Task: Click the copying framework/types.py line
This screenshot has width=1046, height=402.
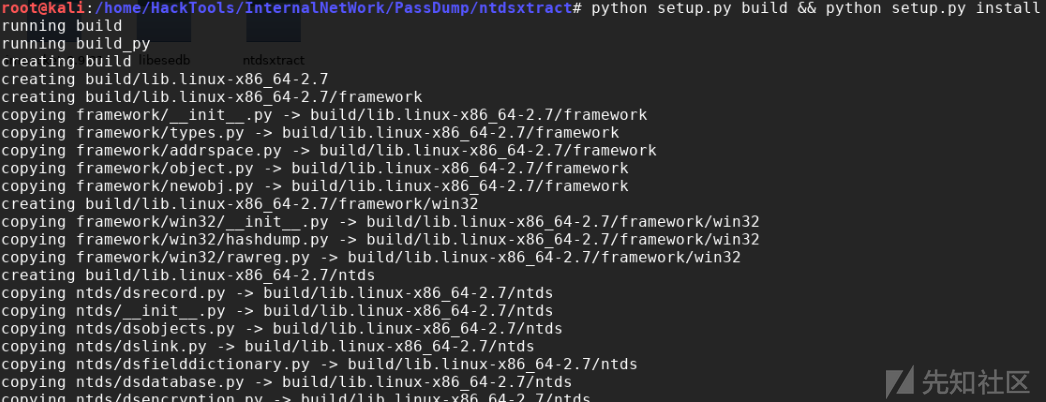Action: 310,133
